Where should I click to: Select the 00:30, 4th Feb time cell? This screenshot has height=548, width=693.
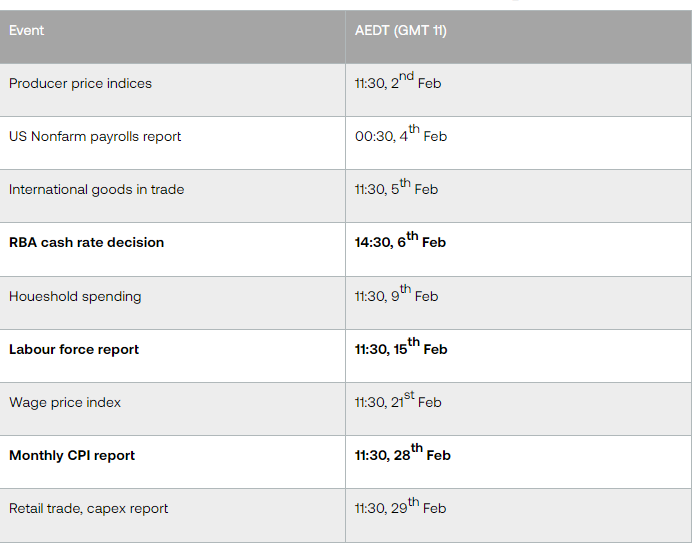click(401, 137)
